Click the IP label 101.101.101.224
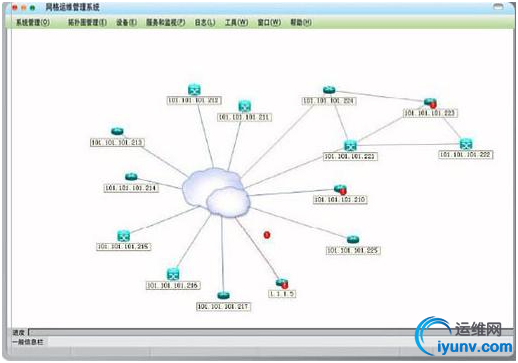 (329, 101)
